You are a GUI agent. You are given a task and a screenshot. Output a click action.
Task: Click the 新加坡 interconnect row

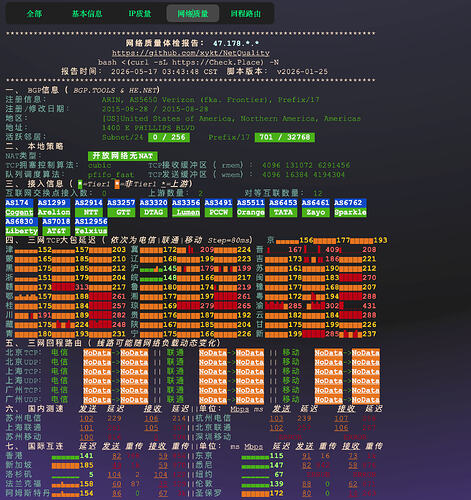click(x=97, y=465)
